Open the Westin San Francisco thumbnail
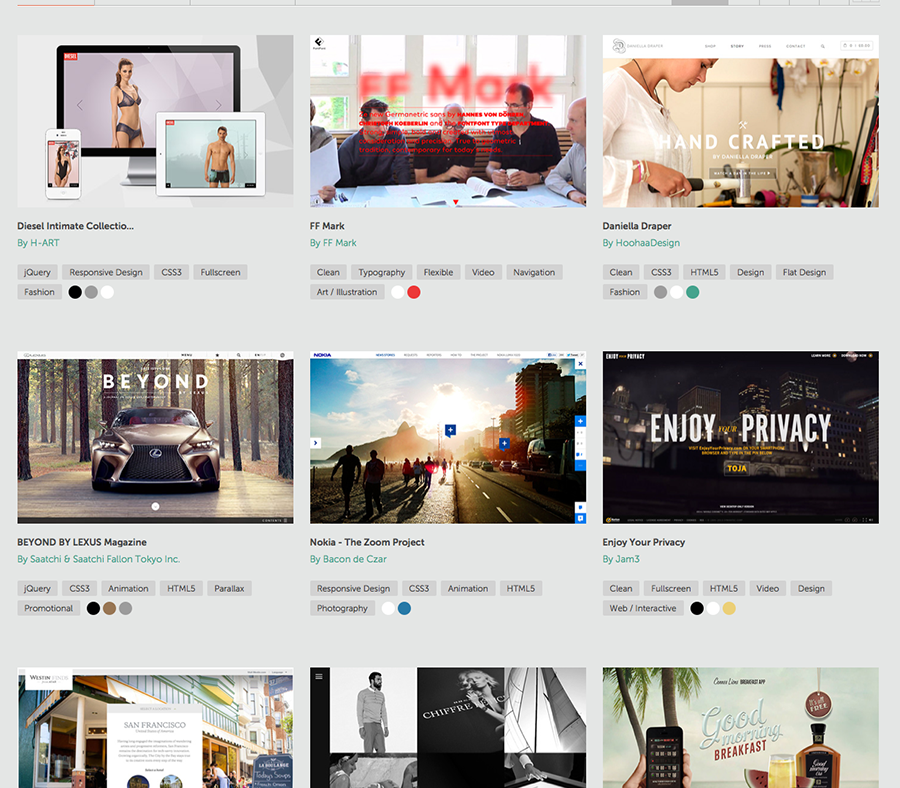 coord(155,728)
